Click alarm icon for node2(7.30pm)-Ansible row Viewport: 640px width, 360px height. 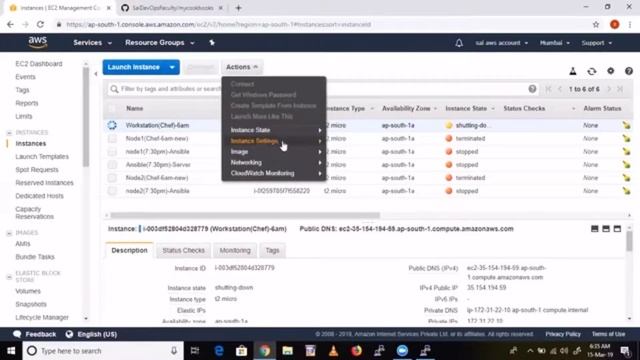[x=626, y=191]
